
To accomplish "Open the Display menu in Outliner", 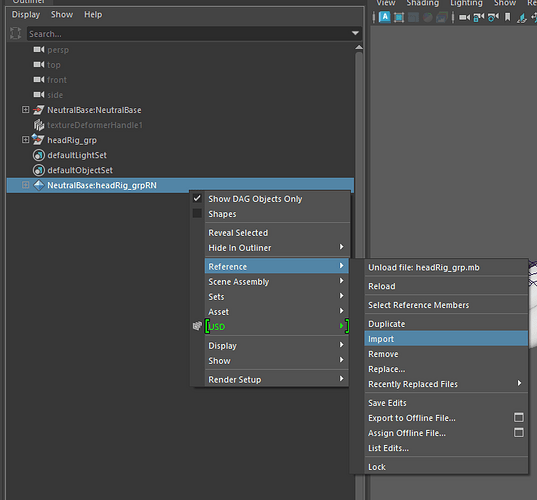I will pyautogui.click(x=26, y=15).
